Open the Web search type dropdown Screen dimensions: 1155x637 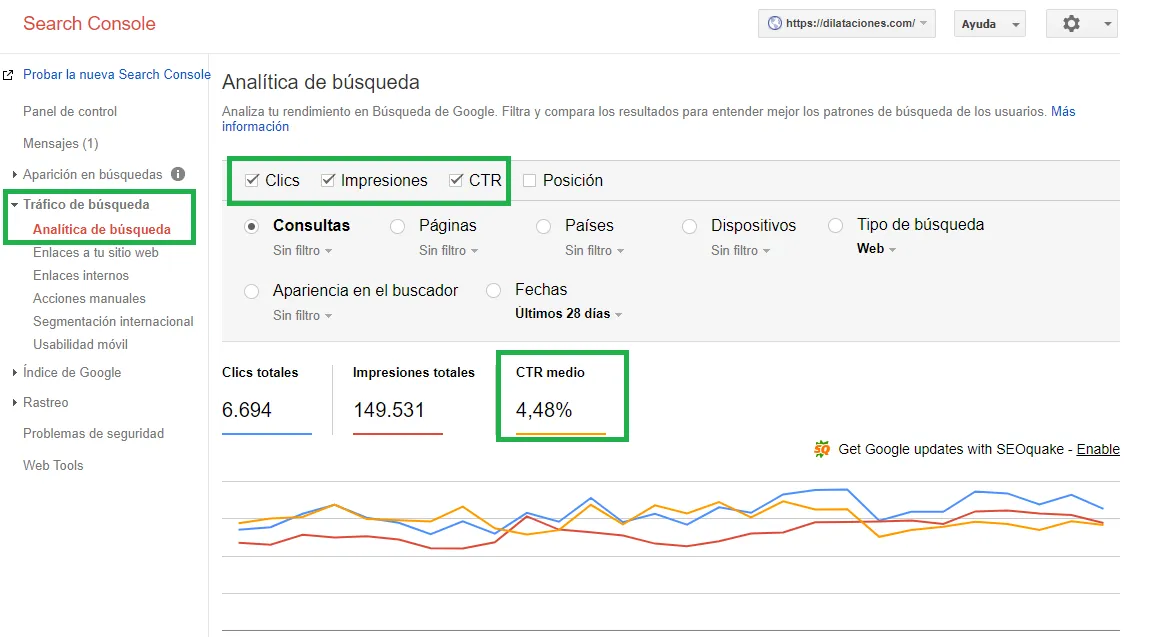pos(876,249)
